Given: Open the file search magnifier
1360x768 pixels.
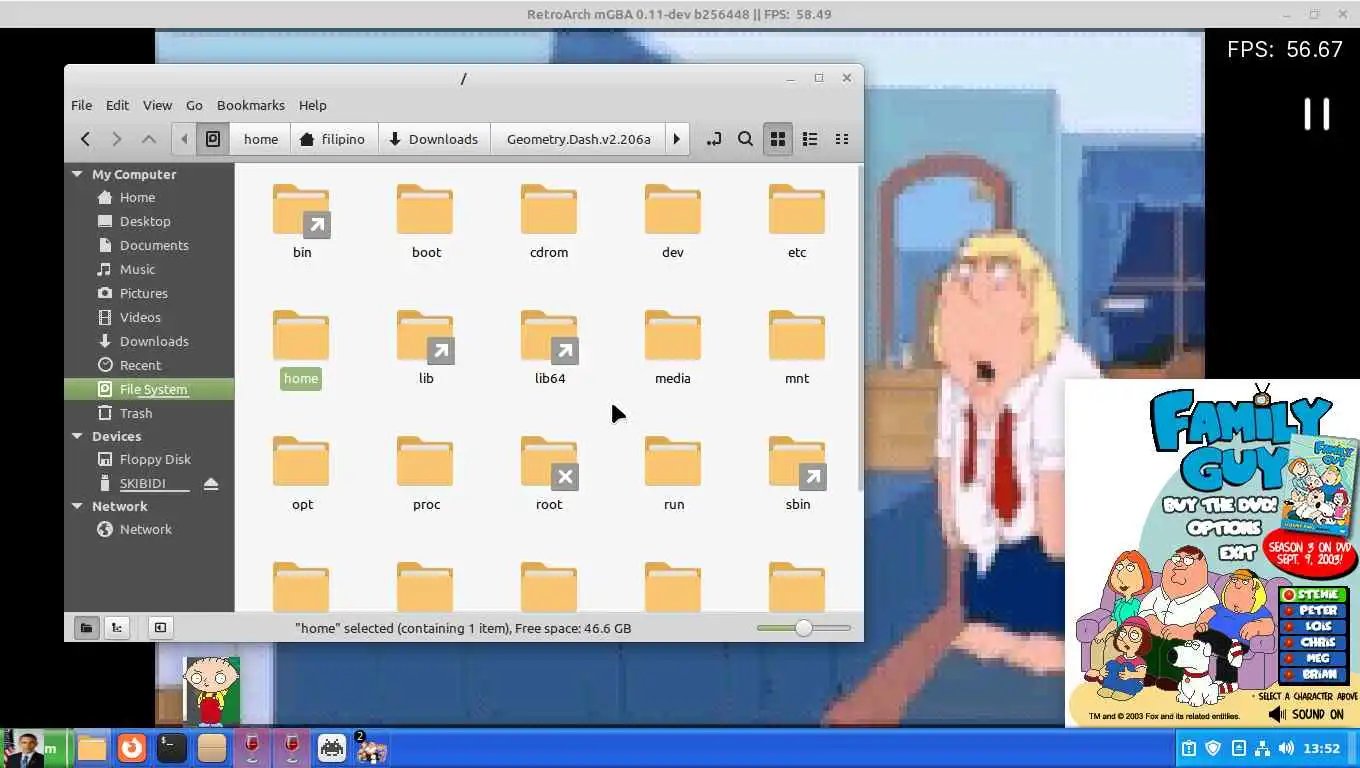Looking at the screenshot, I should (x=745, y=139).
